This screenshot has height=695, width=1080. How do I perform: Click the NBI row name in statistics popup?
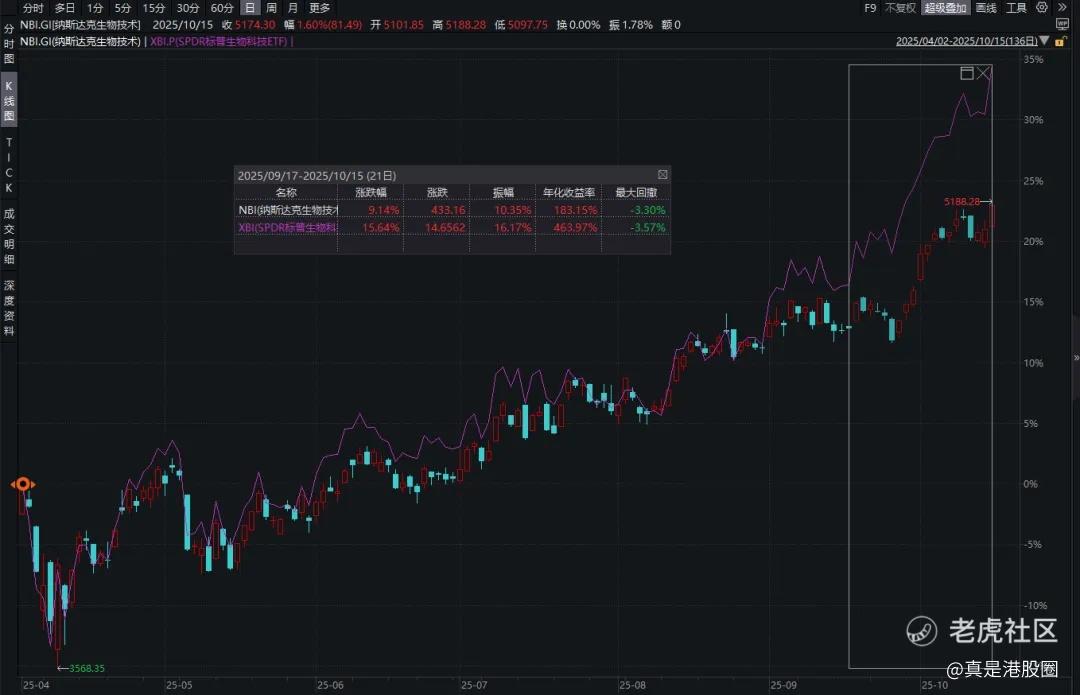[288, 209]
